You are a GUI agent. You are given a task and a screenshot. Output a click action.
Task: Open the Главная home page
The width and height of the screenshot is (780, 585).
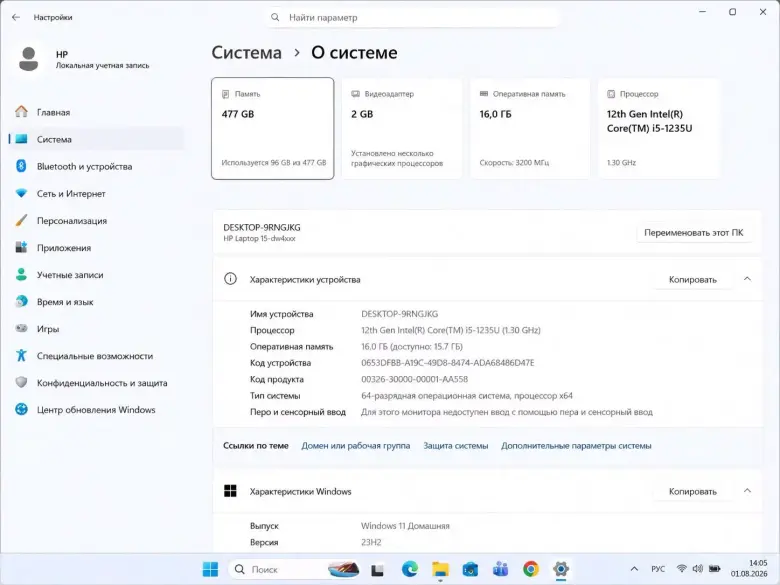click(97, 112)
